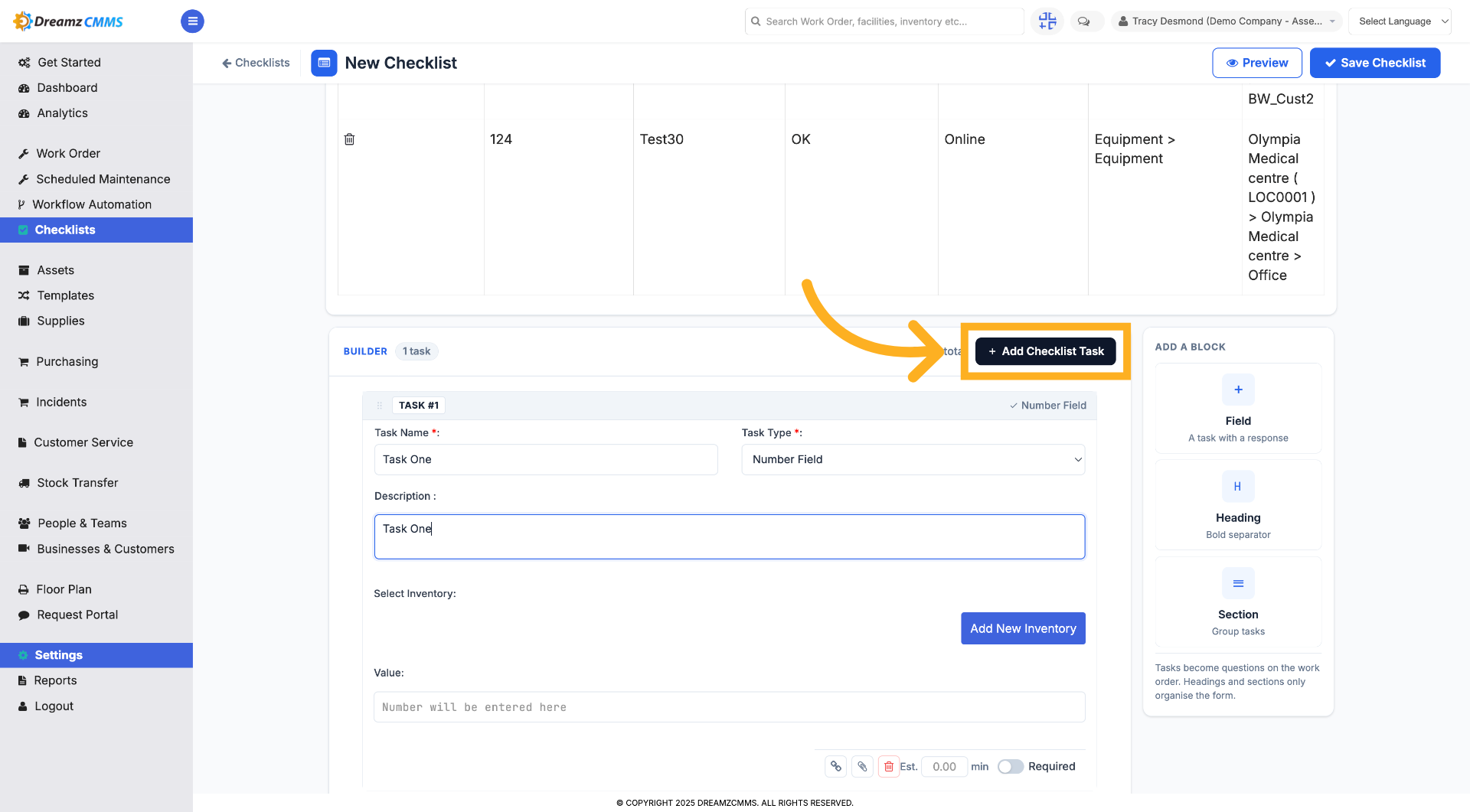
Task: Click the Templates shuffle icon
Action: tap(24, 295)
